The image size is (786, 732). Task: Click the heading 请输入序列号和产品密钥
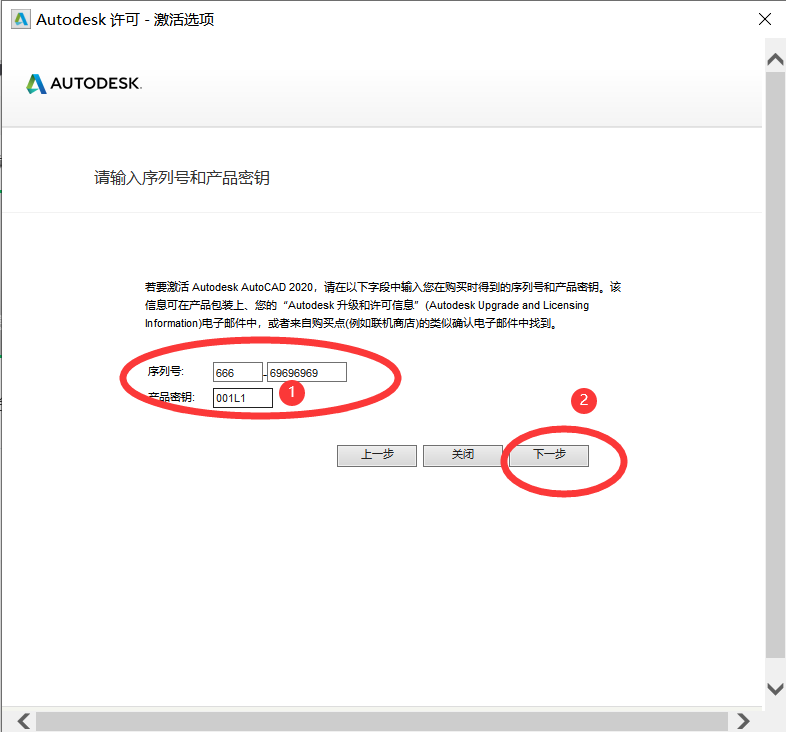(182, 177)
